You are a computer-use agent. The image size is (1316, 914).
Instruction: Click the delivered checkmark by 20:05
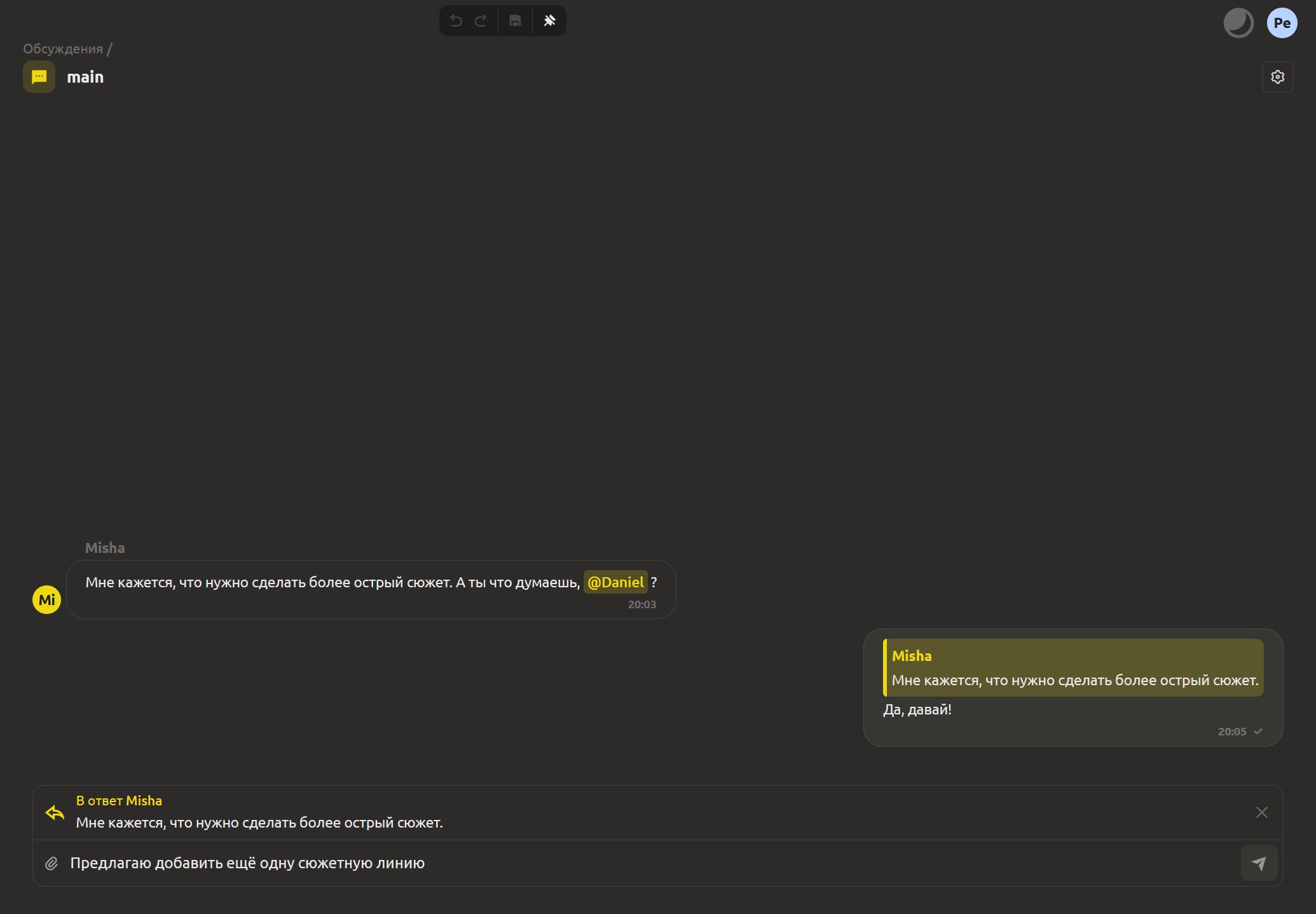pos(1258,732)
